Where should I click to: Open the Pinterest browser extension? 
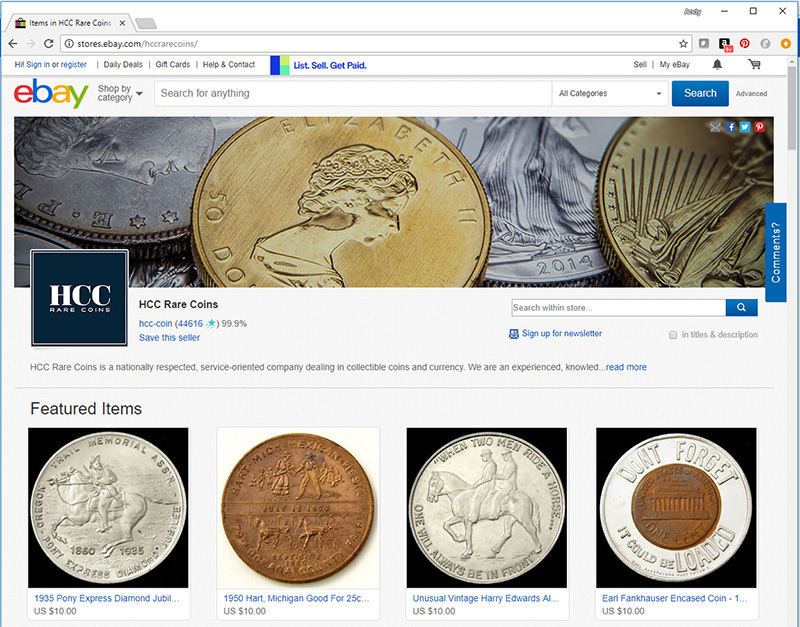[x=745, y=43]
